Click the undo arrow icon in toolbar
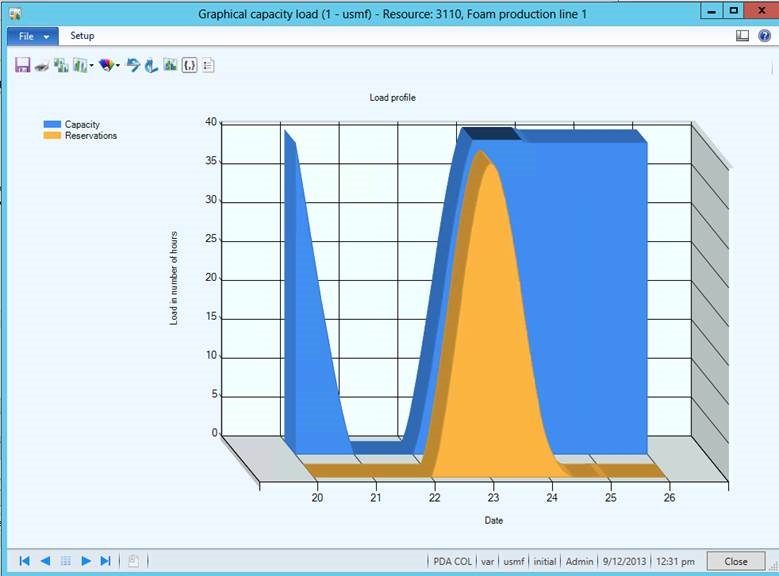This screenshot has width=779, height=576. (x=133, y=65)
